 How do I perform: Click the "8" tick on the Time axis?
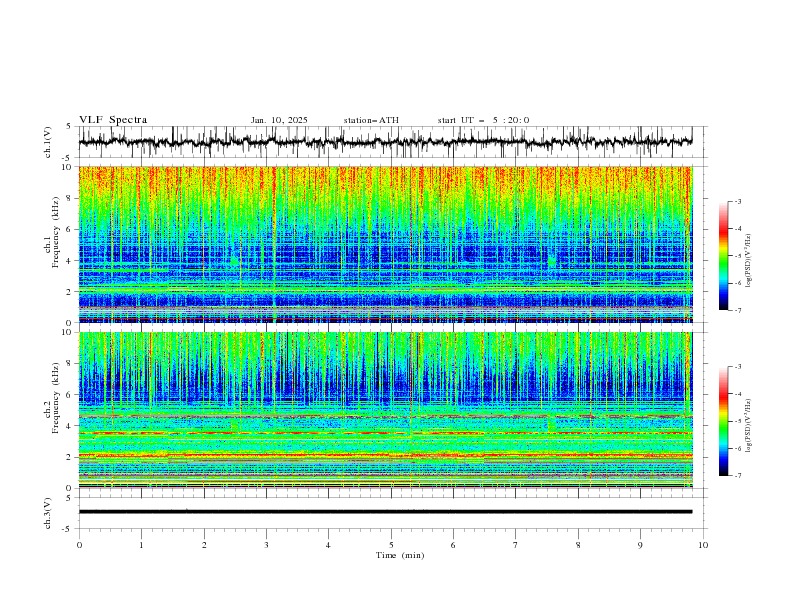(578, 545)
